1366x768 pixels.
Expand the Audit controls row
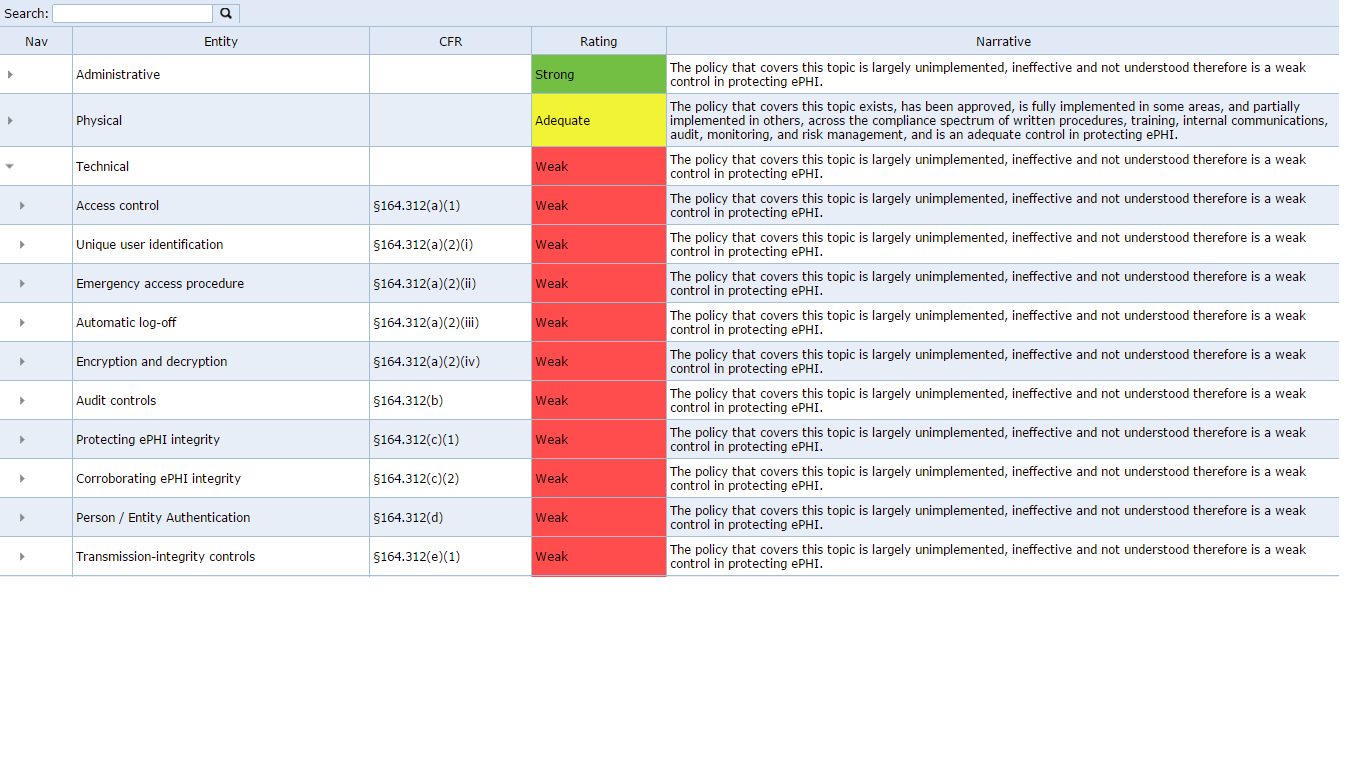[x=22, y=401]
